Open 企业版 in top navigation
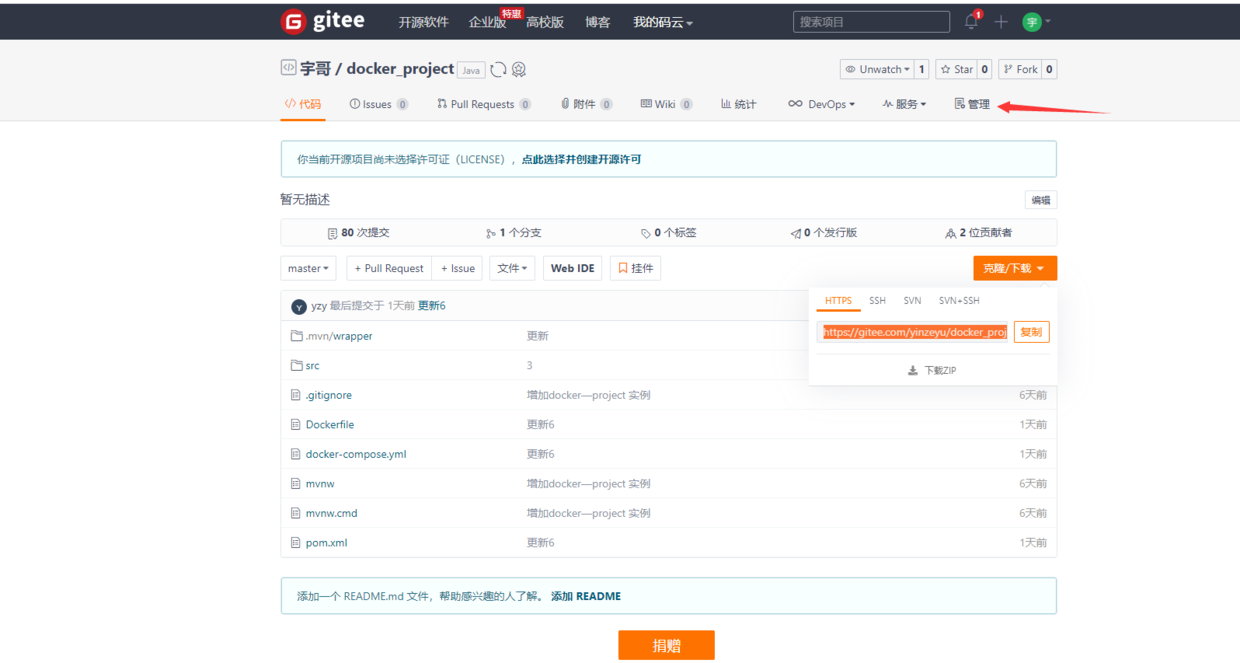Screen dimensions: 1240x663 (x=488, y=22)
